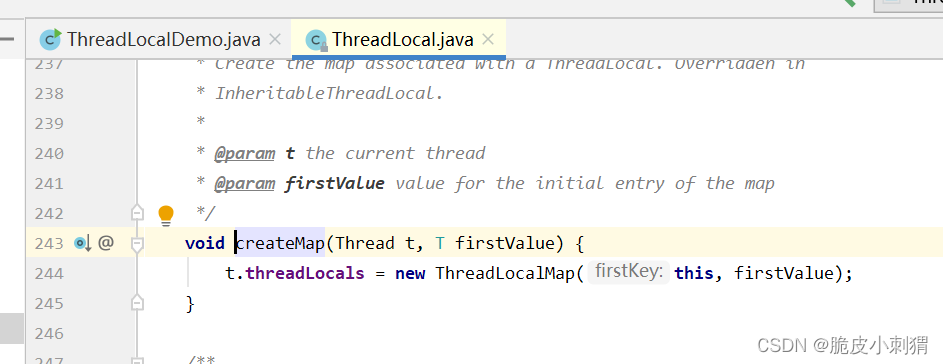Click the fold end marker on line 245

(138, 303)
